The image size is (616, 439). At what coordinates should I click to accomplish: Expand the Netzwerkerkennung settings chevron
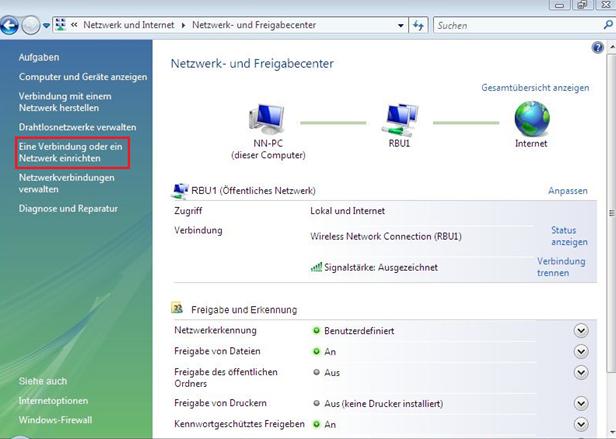tap(581, 331)
